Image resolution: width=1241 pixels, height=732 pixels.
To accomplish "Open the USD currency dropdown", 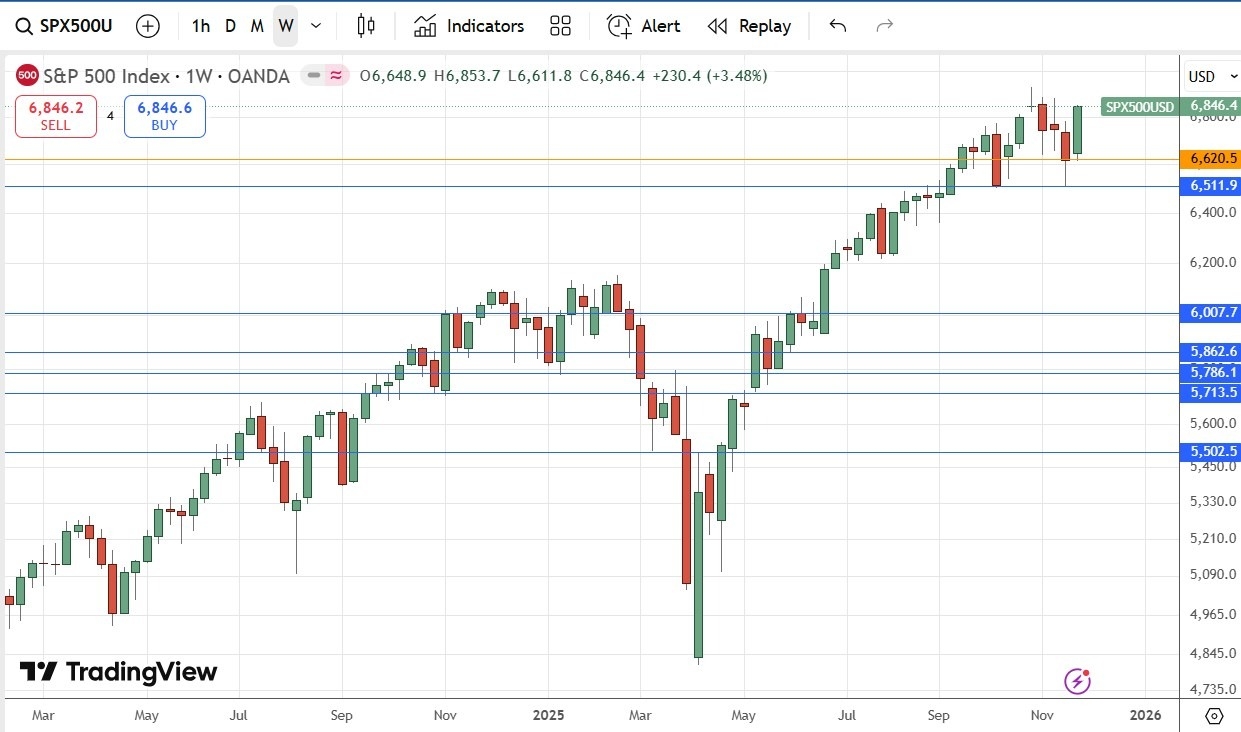I will click(1212, 76).
